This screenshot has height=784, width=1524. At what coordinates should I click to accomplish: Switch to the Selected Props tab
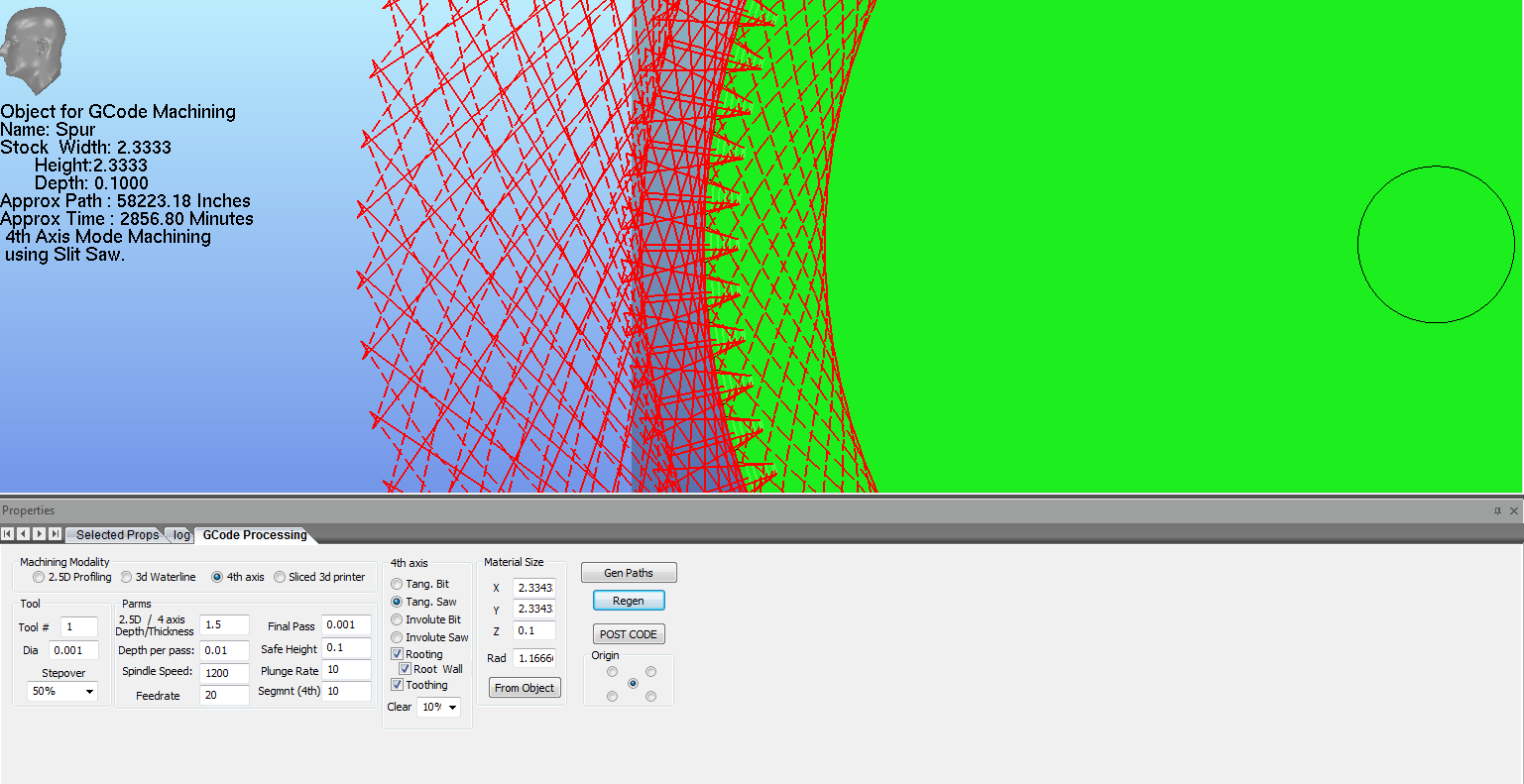(117, 535)
